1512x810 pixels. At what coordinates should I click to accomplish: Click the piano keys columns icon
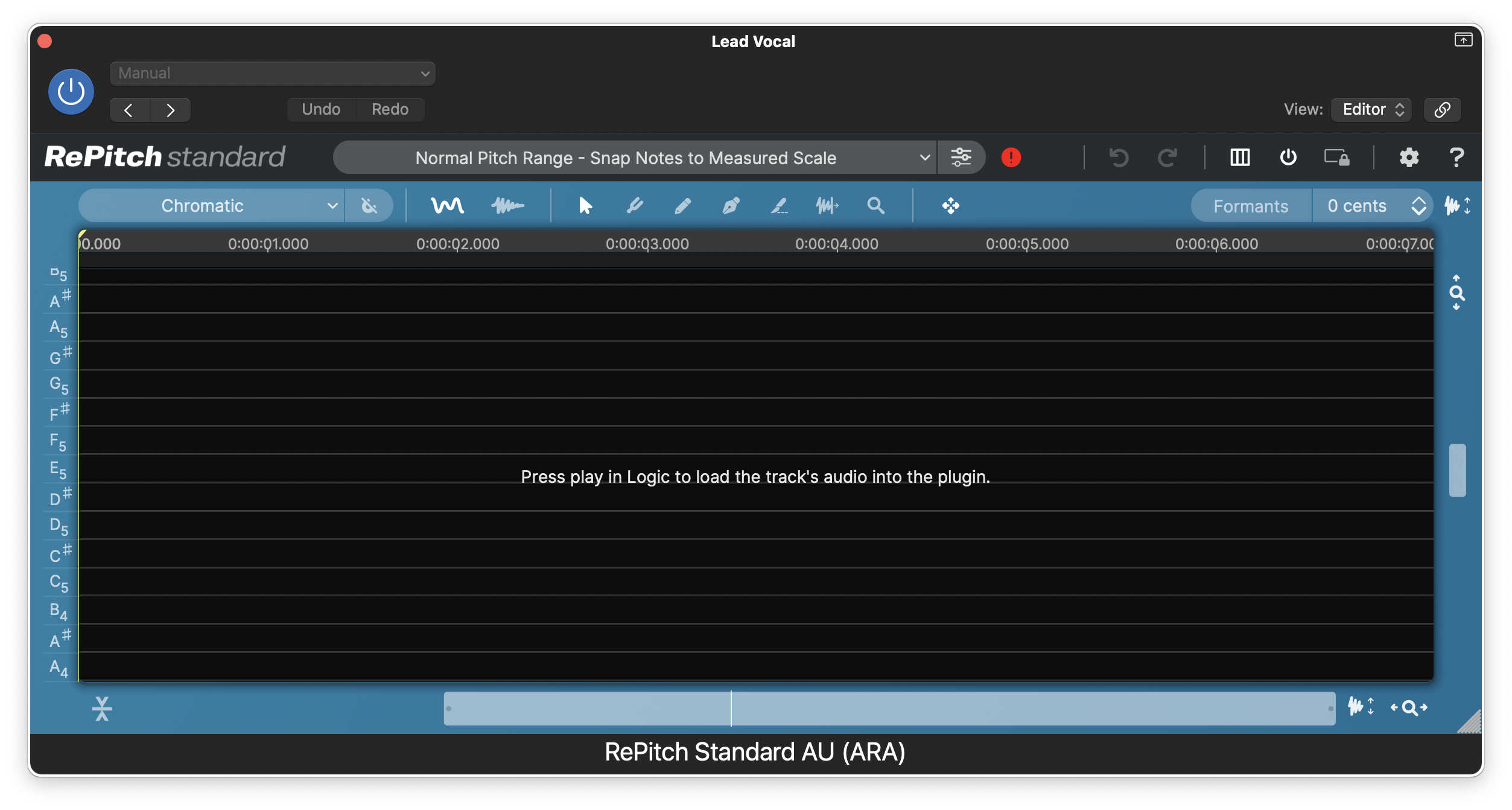coord(1240,158)
